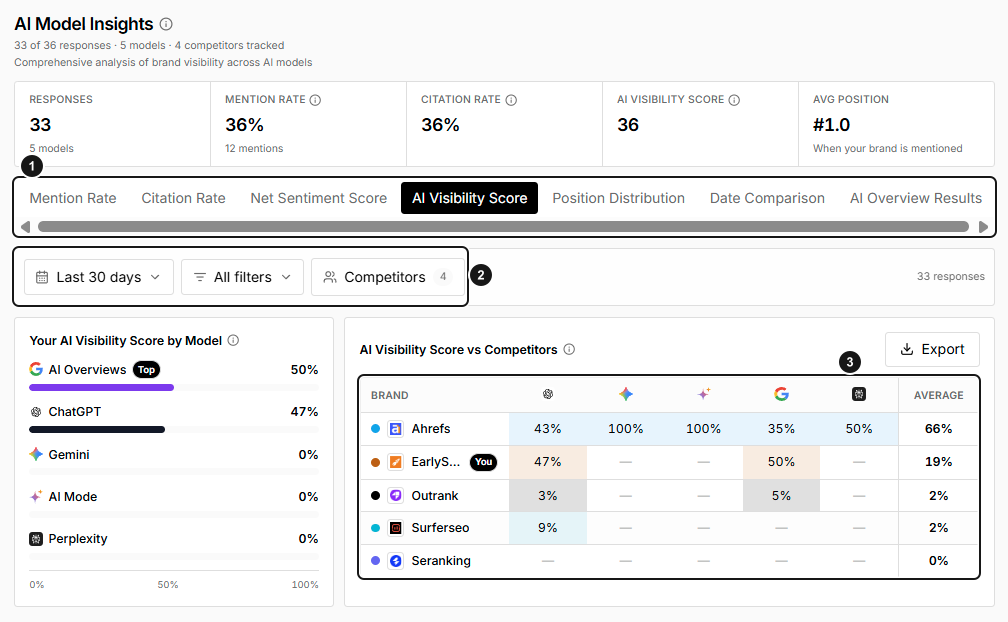The height and width of the screenshot is (622, 1008).
Task: Click the AI Mode sparkle icon in table header
Action: click(x=704, y=394)
